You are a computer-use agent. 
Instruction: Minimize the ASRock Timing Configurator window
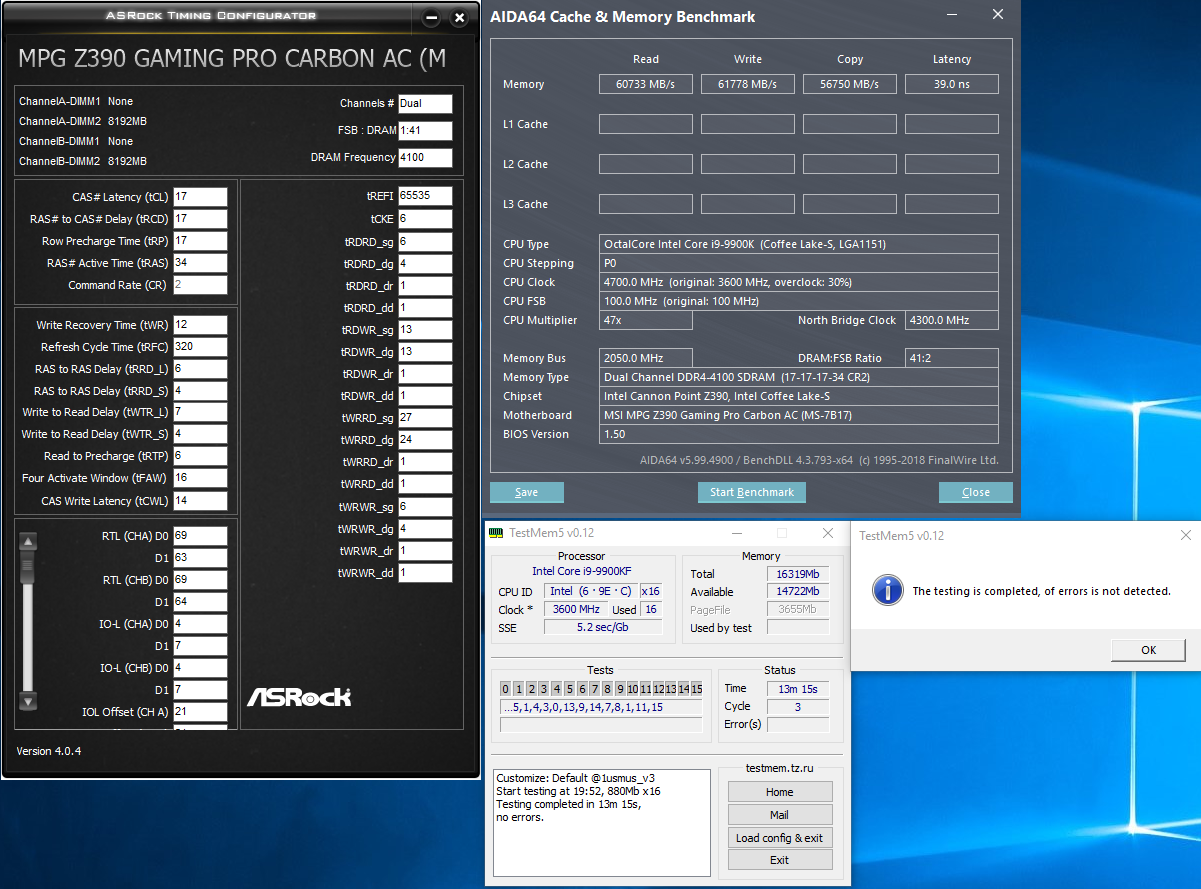431,17
